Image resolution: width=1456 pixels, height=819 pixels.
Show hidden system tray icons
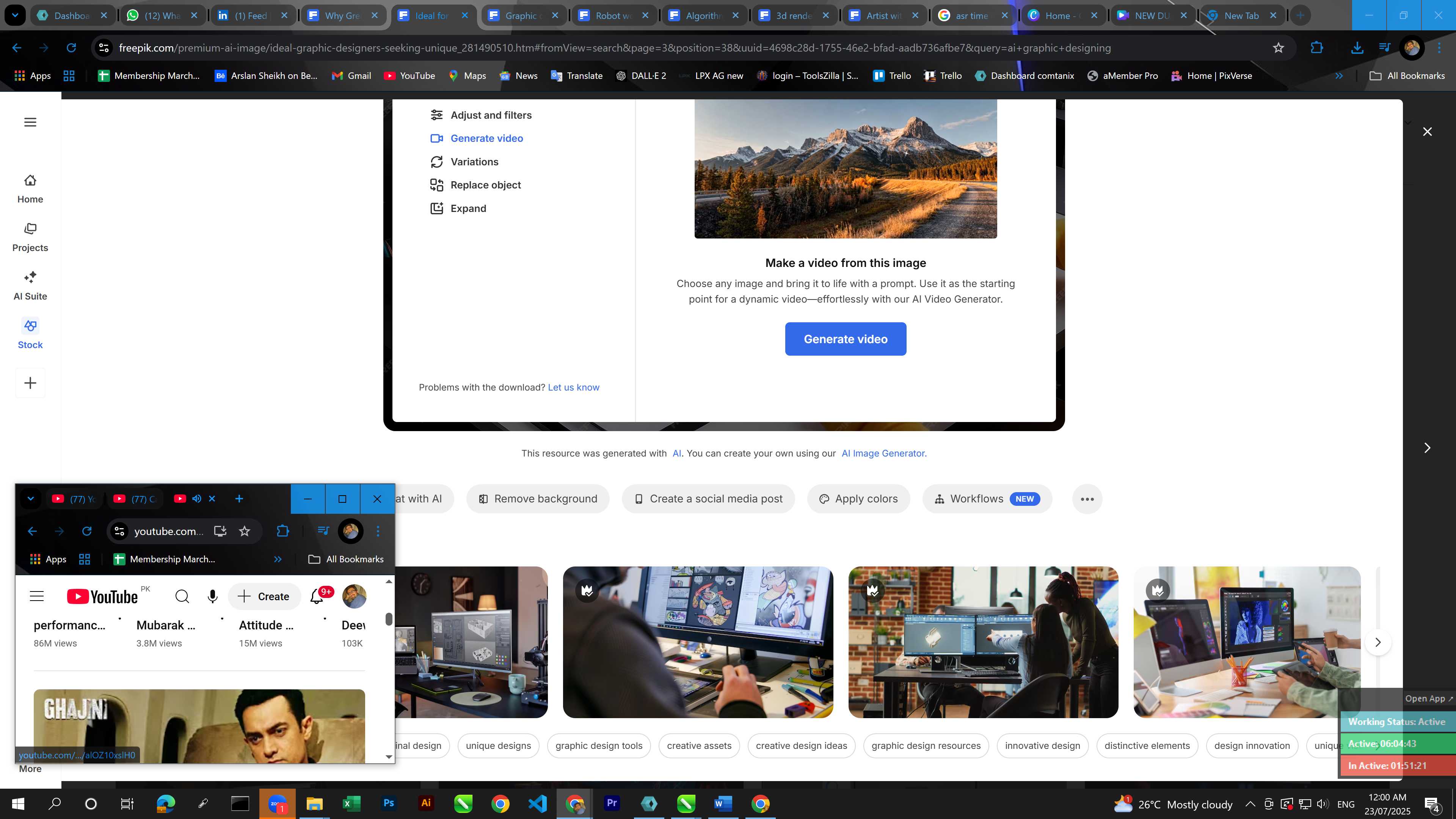coord(1250,804)
